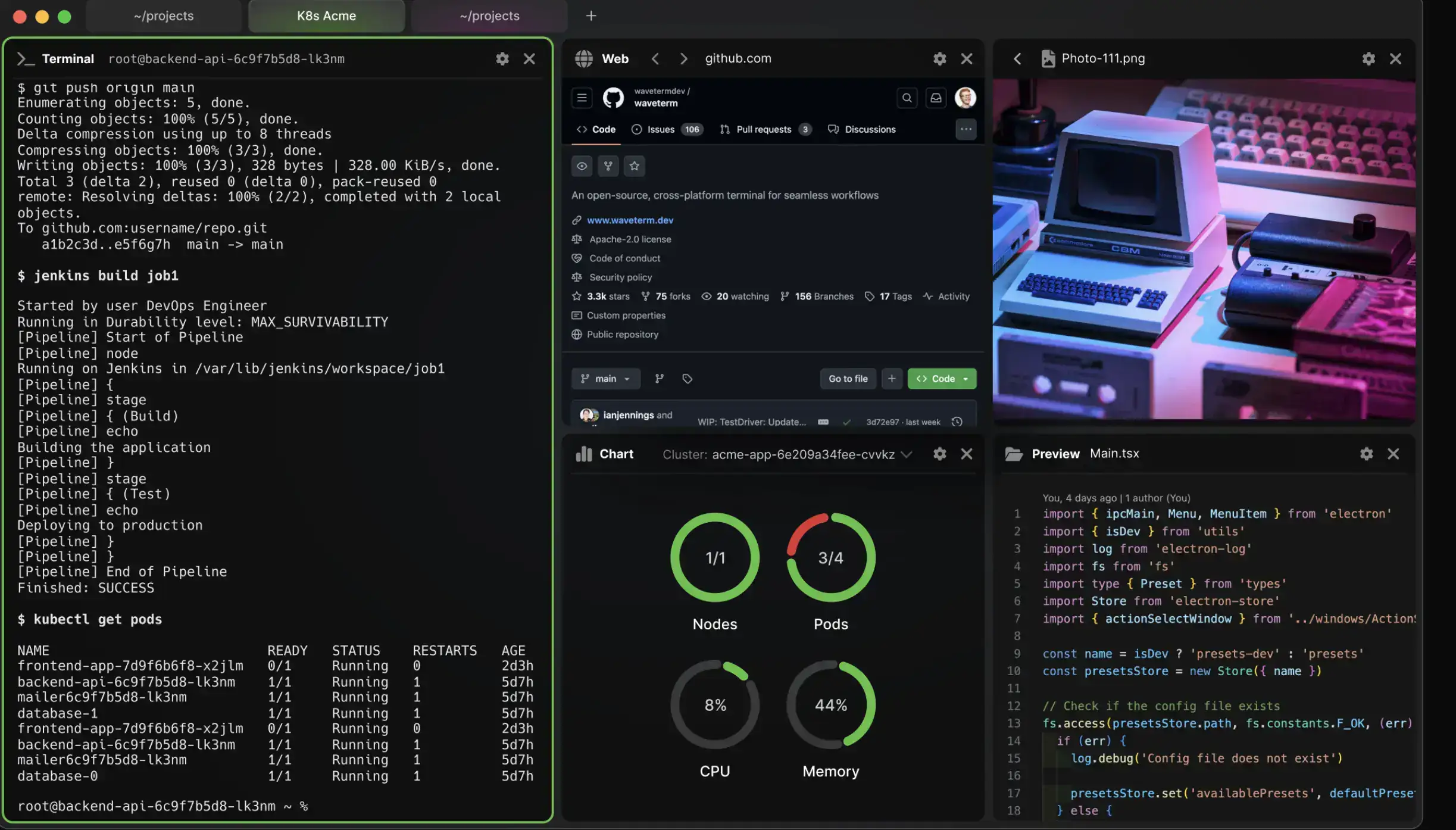Click the CPU 8% gauge

coord(715,704)
